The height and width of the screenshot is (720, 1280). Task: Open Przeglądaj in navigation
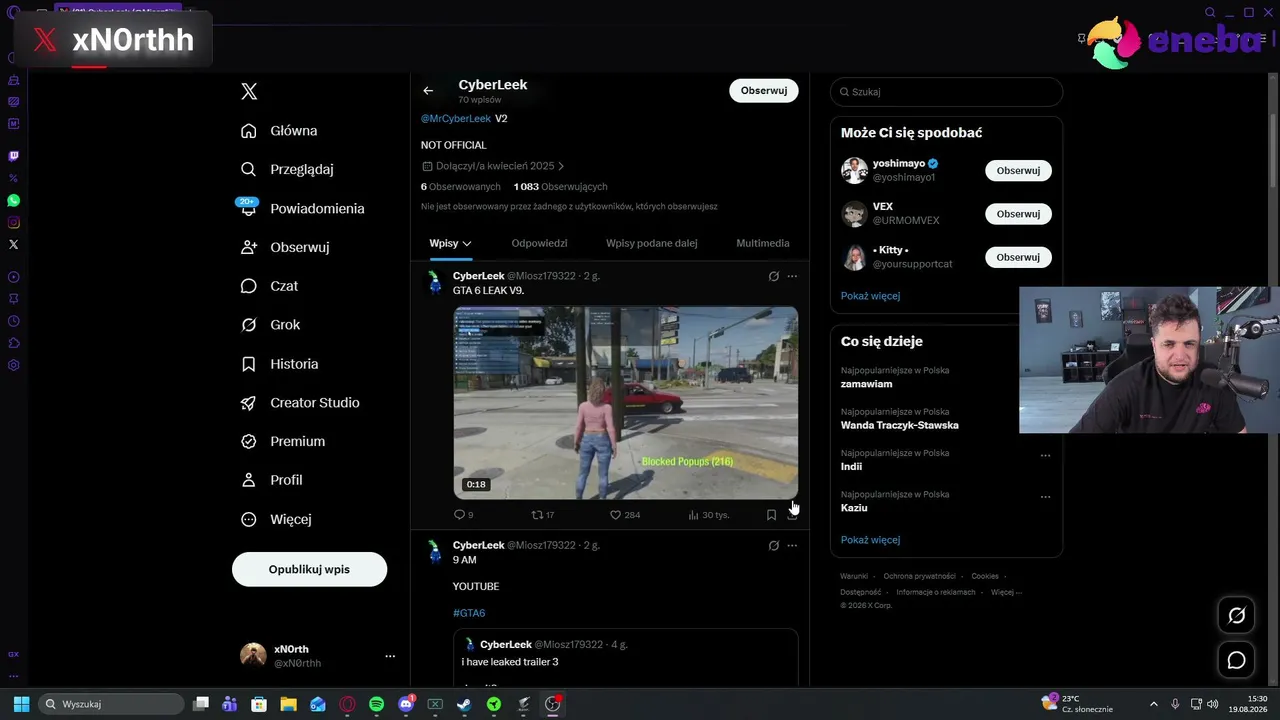pos(287,169)
